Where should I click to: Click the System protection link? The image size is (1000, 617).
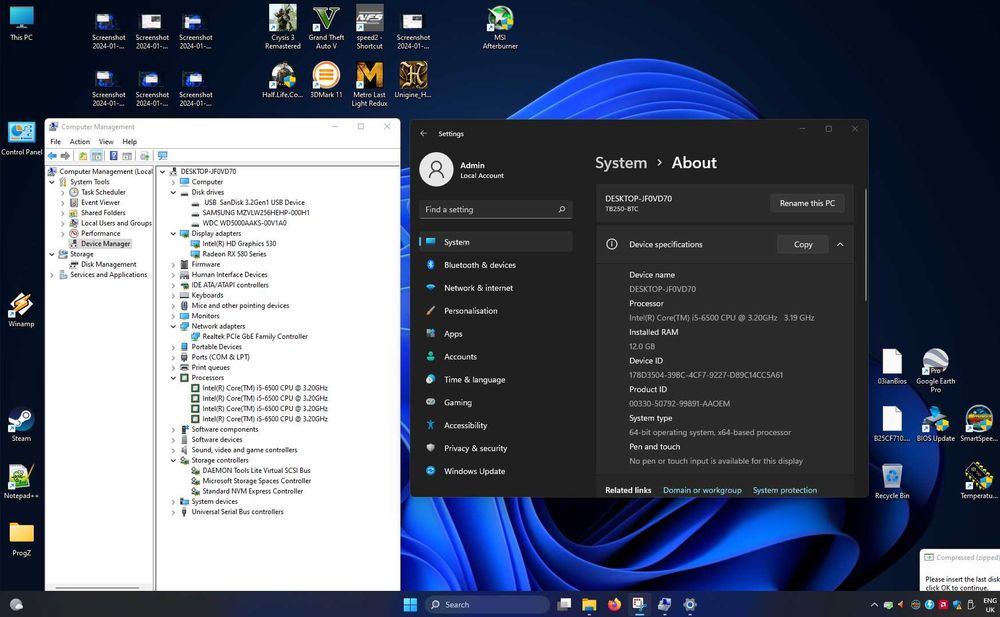pos(785,490)
